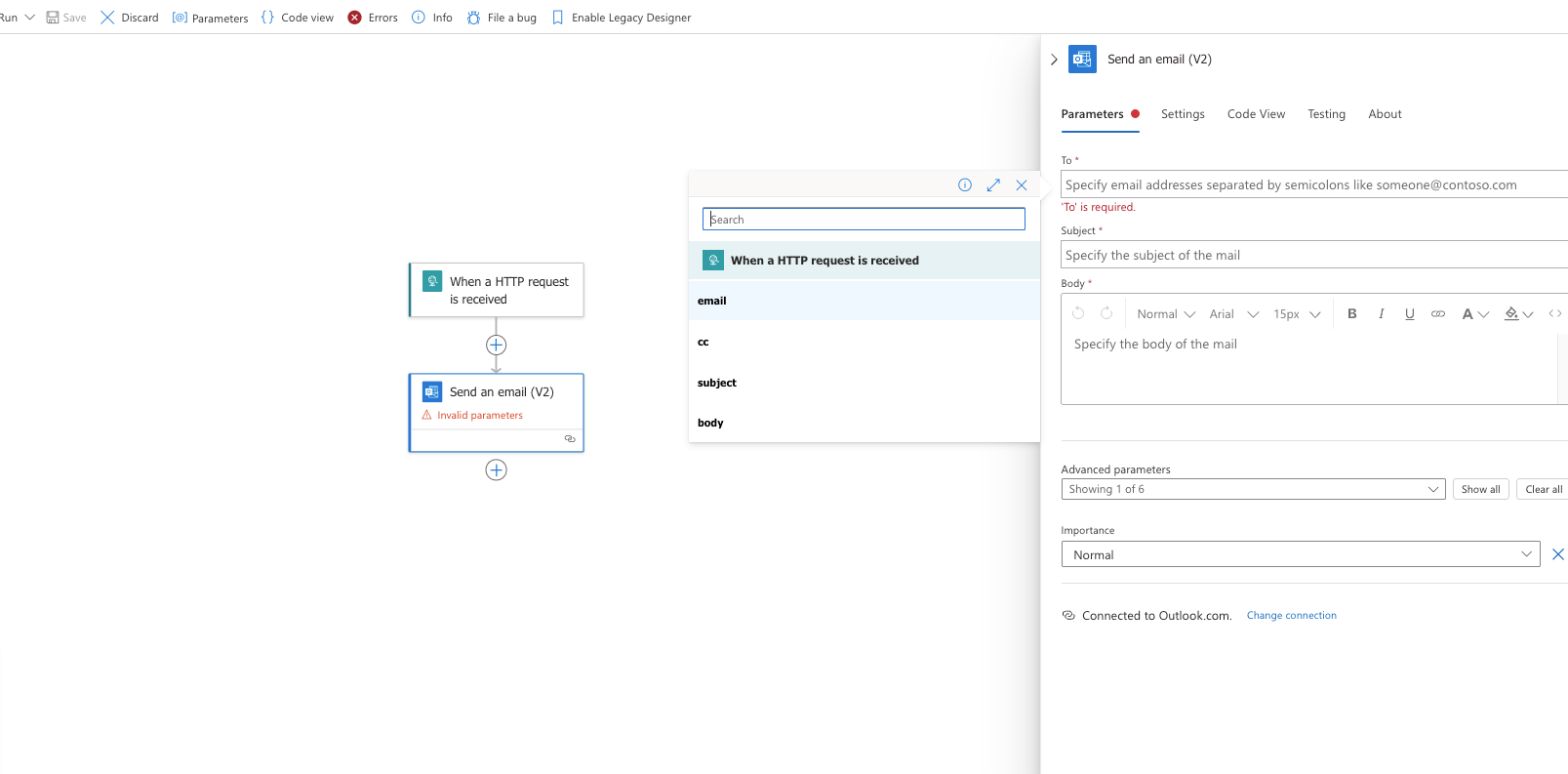Open the font color picker

[x=1473, y=313]
